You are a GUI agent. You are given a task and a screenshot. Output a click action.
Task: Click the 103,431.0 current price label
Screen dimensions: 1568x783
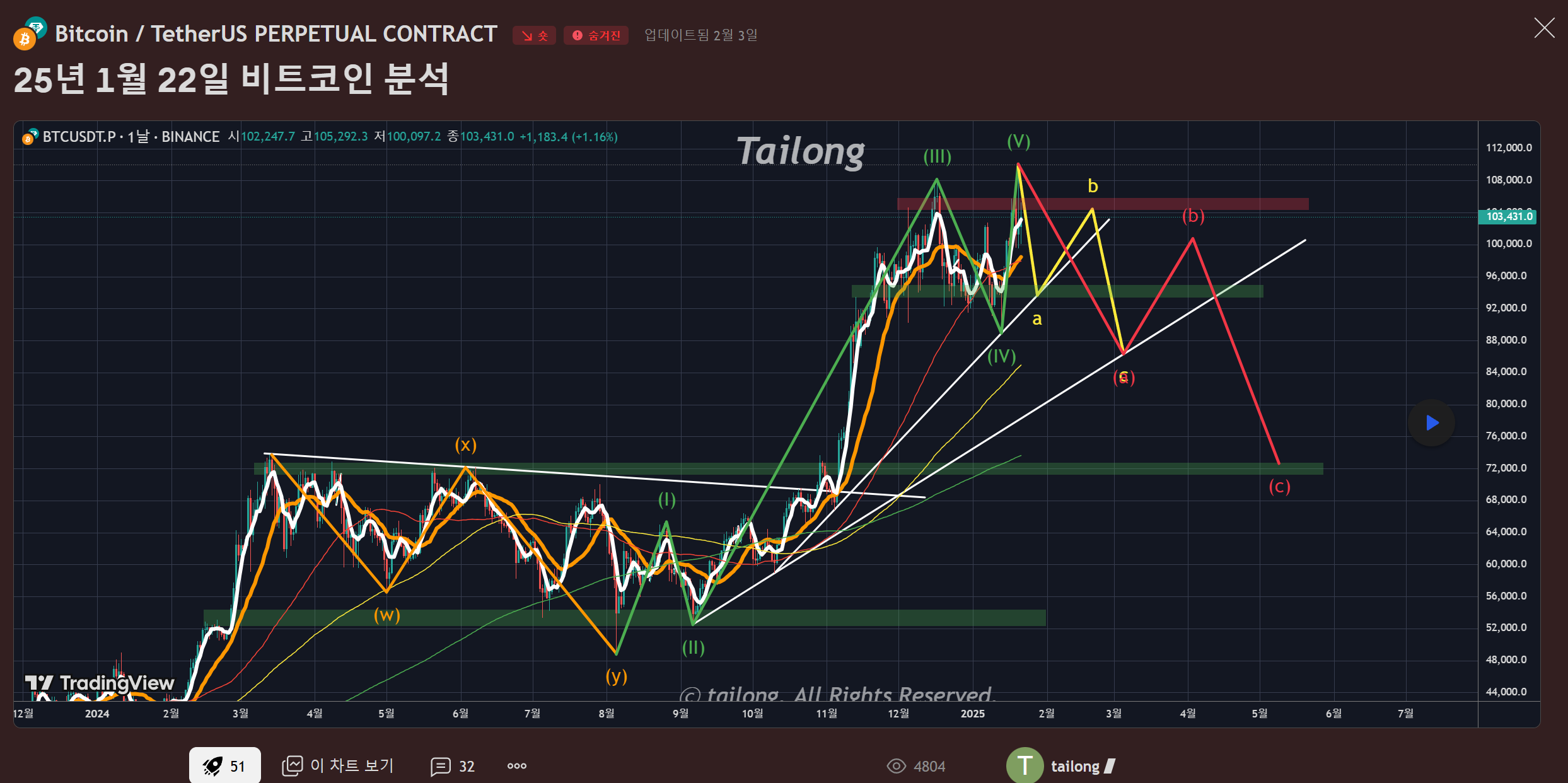1508,216
